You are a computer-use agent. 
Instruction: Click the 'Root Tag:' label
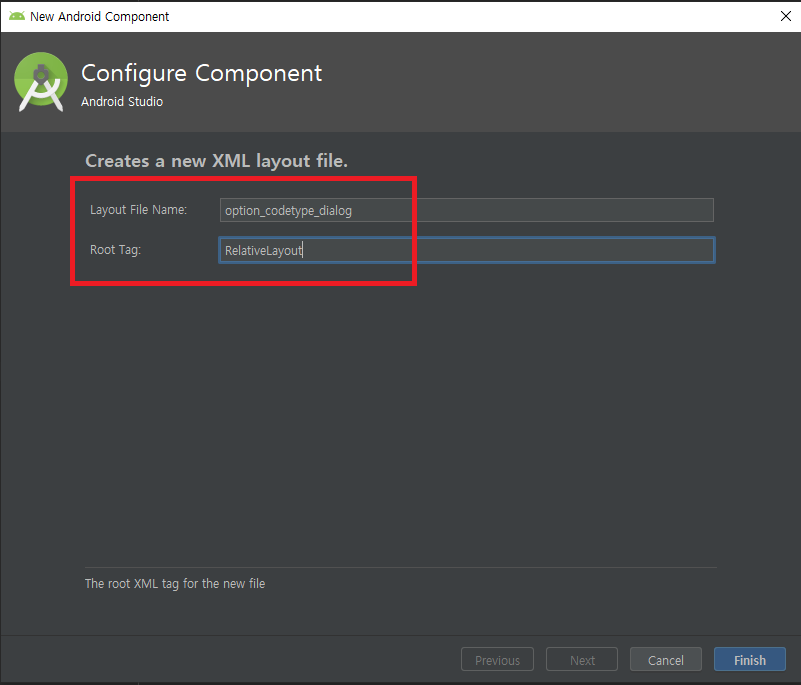(x=115, y=250)
